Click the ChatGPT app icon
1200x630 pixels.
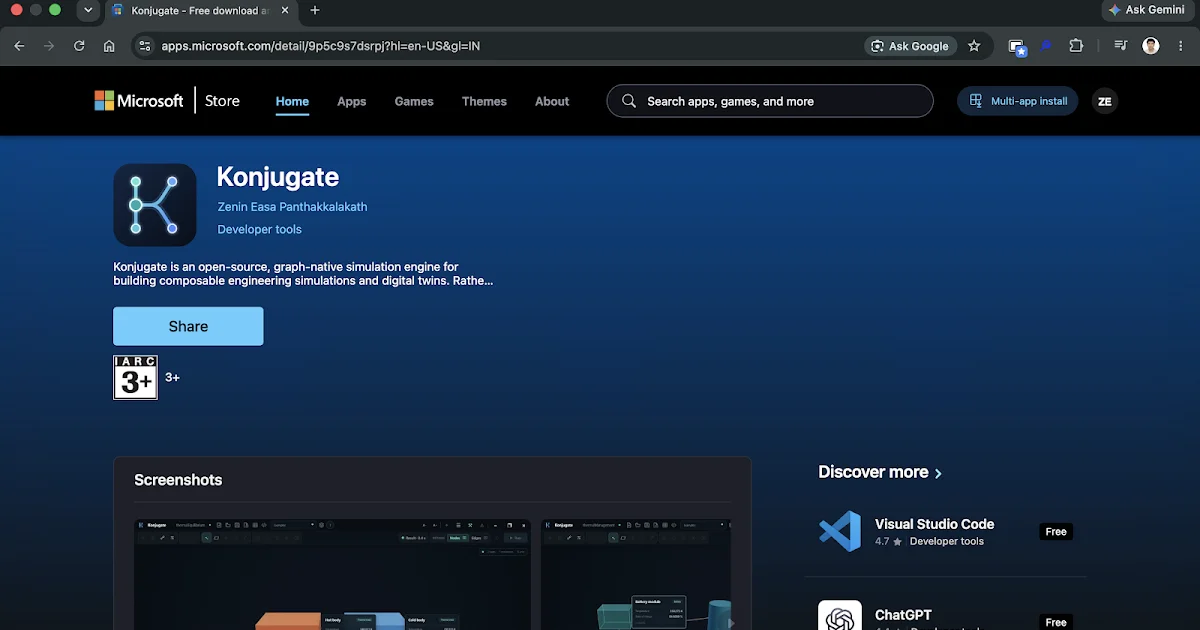840,615
